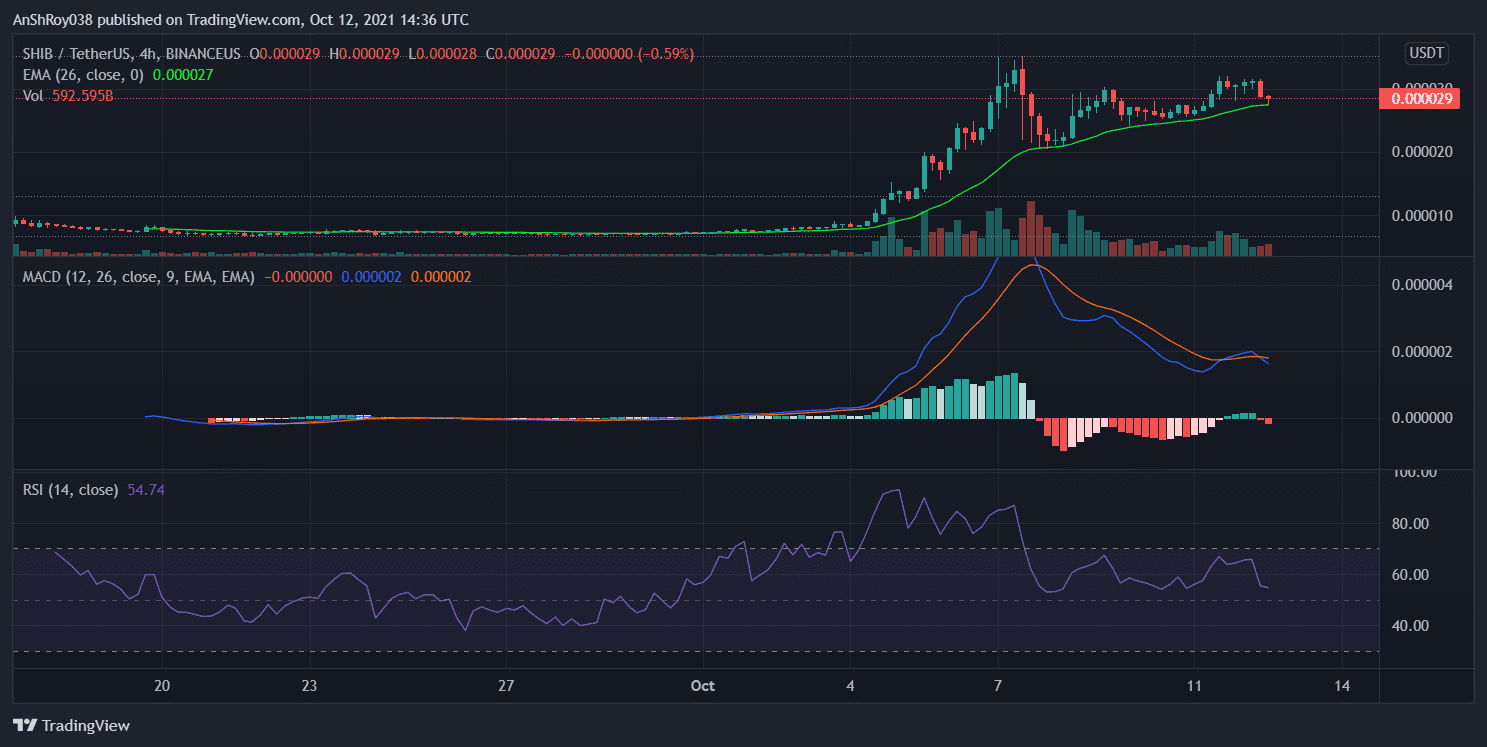Click the Oct label on time axis
Screen dimensions: 1487x747
701,686
